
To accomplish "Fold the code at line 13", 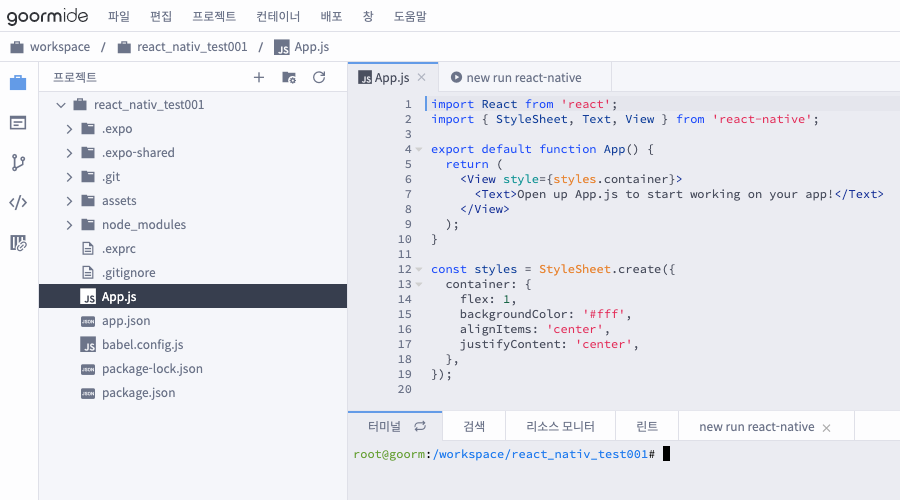I will click(x=419, y=284).
